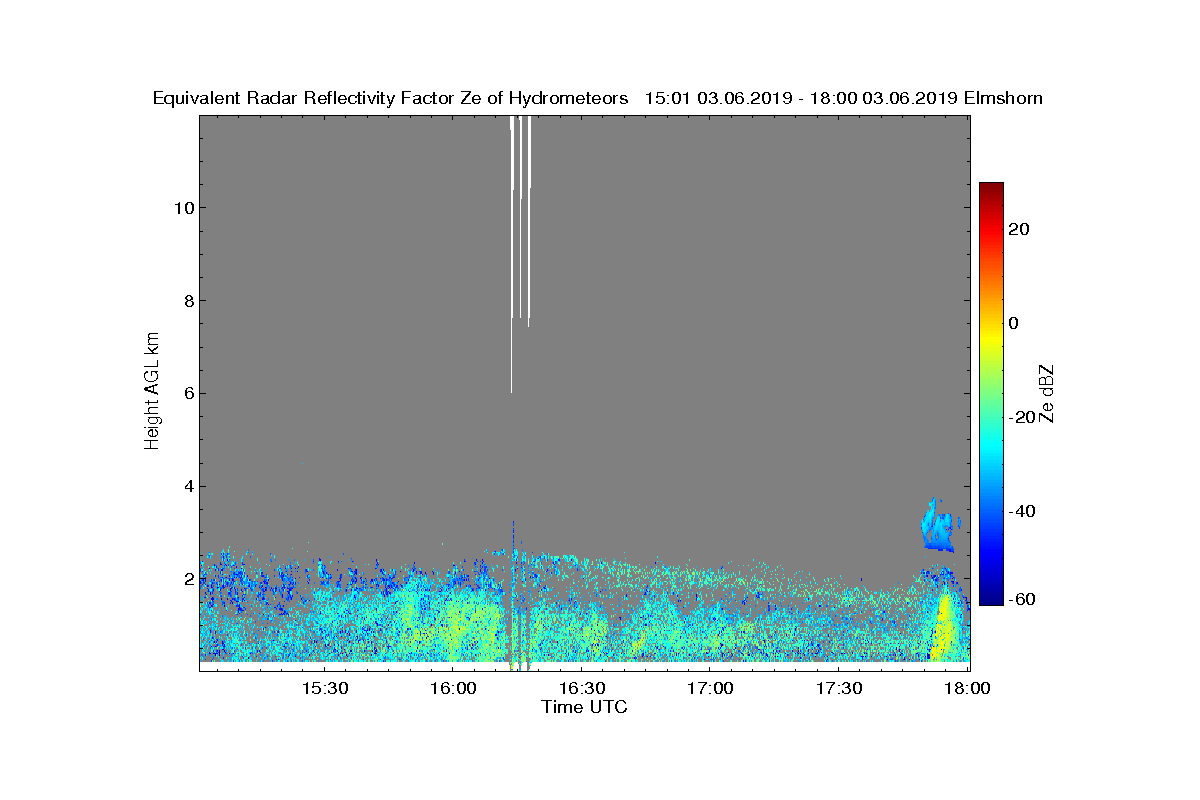
Task: Click the 8 km height tick label
Action: 188,301
